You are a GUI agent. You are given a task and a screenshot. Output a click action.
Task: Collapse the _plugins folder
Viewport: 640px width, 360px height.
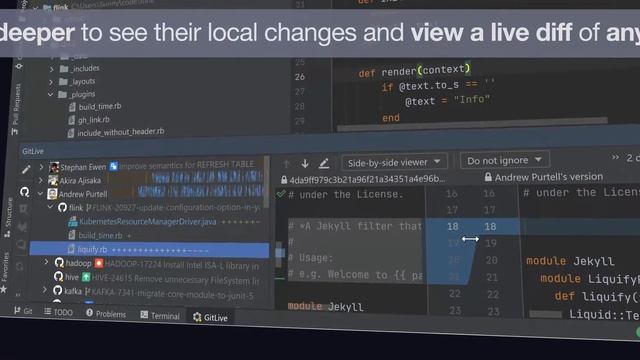[50, 95]
